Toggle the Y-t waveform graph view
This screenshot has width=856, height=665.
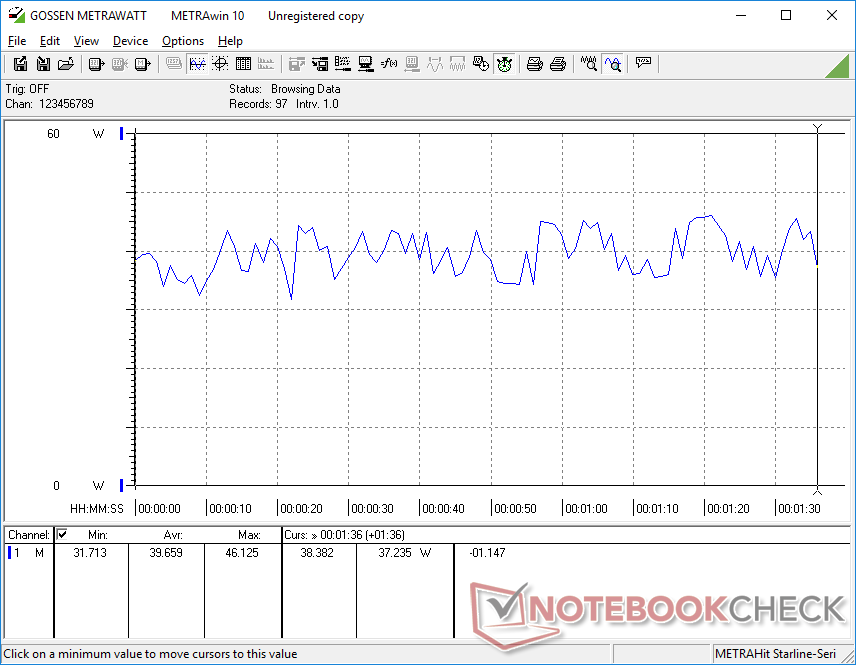point(197,64)
